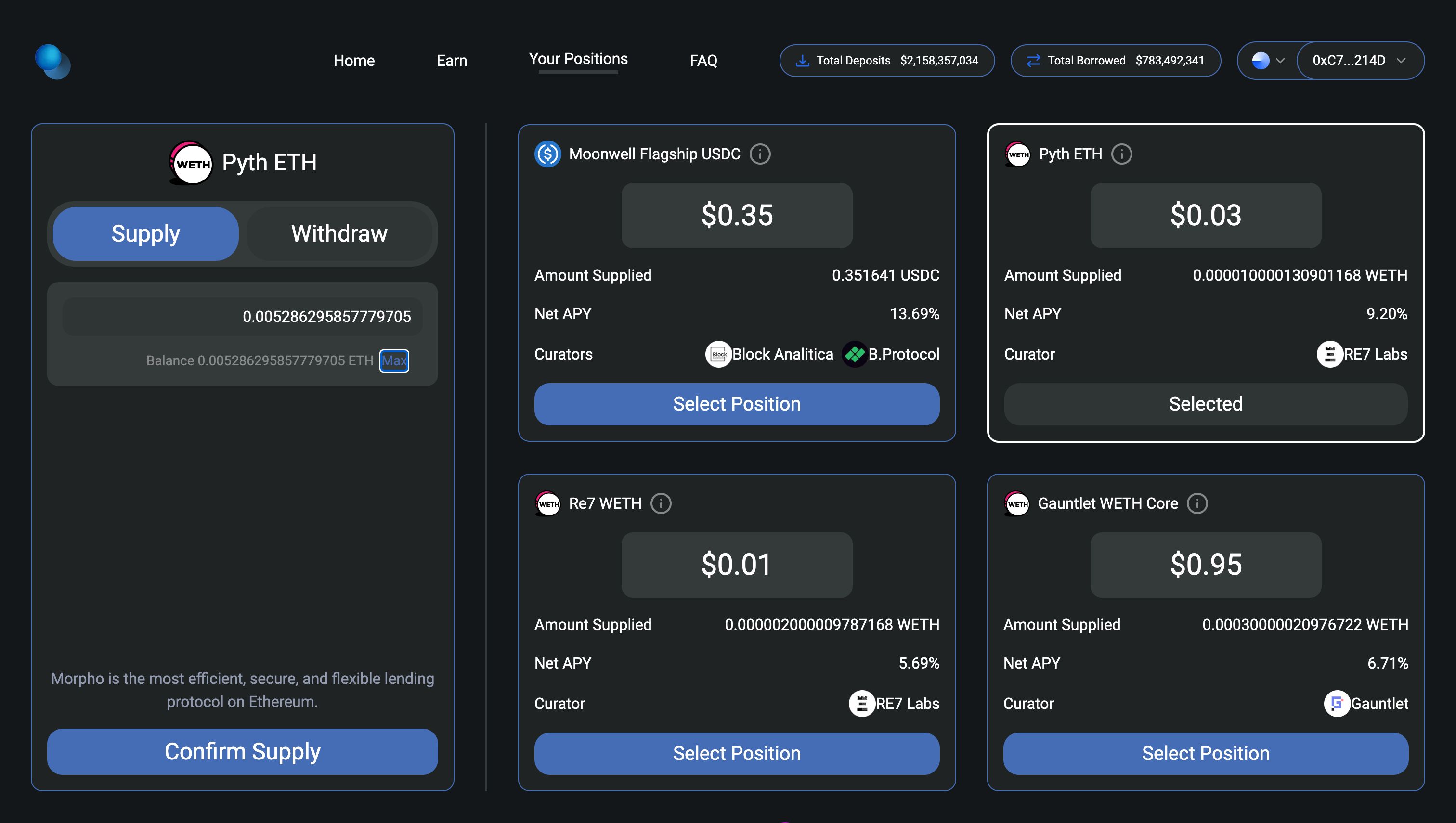
Task: Click Max balance button
Action: click(x=394, y=360)
